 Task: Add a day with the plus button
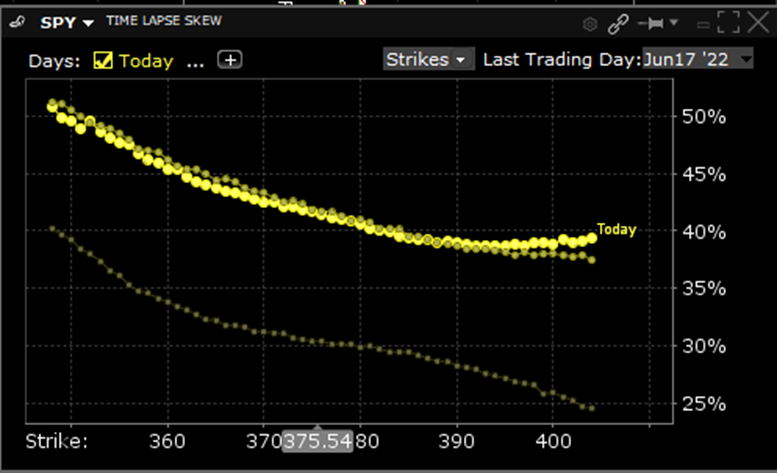pos(230,60)
